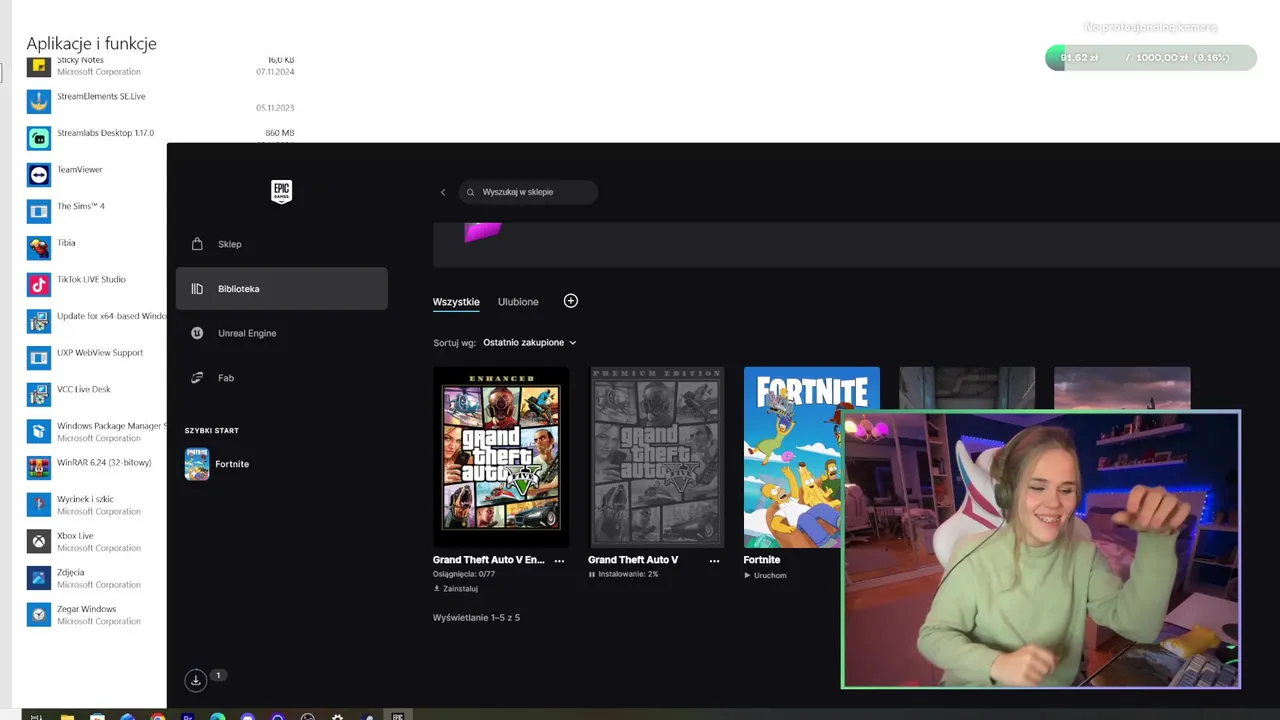The width and height of the screenshot is (1280, 720).
Task: Switch to the Ulubione tab
Action: pyautogui.click(x=518, y=302)
